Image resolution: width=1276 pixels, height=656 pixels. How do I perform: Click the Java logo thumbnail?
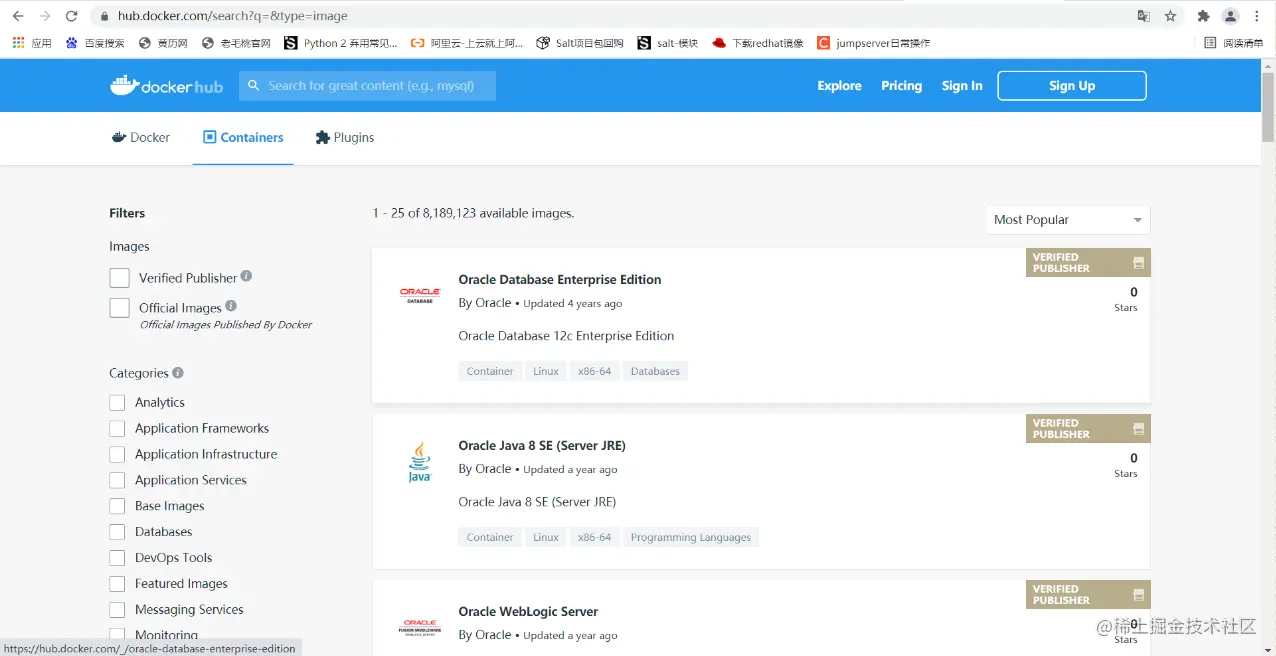pos(420,462)
